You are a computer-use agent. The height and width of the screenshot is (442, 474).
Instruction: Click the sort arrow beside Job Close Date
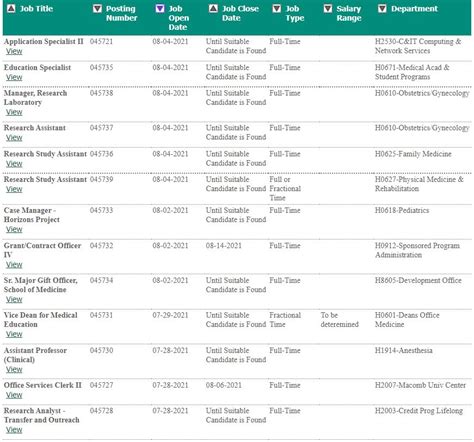click(x=213, y=9)
